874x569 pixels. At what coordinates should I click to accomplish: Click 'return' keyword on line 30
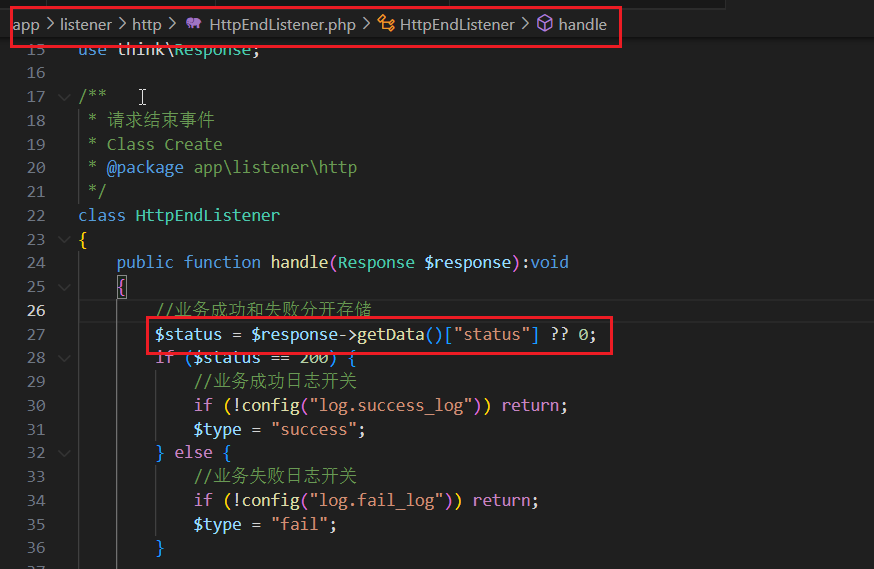(530, 406)
